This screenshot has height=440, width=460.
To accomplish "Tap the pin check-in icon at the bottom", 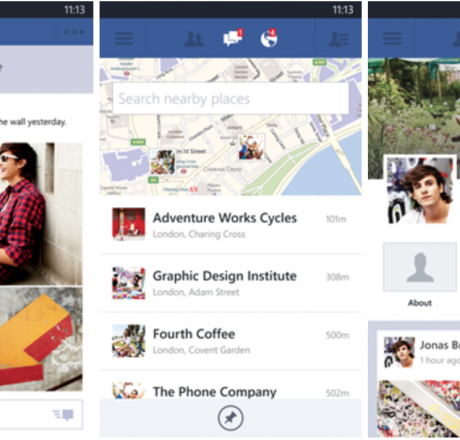I will pyautogui.click(x=230, y=418).
